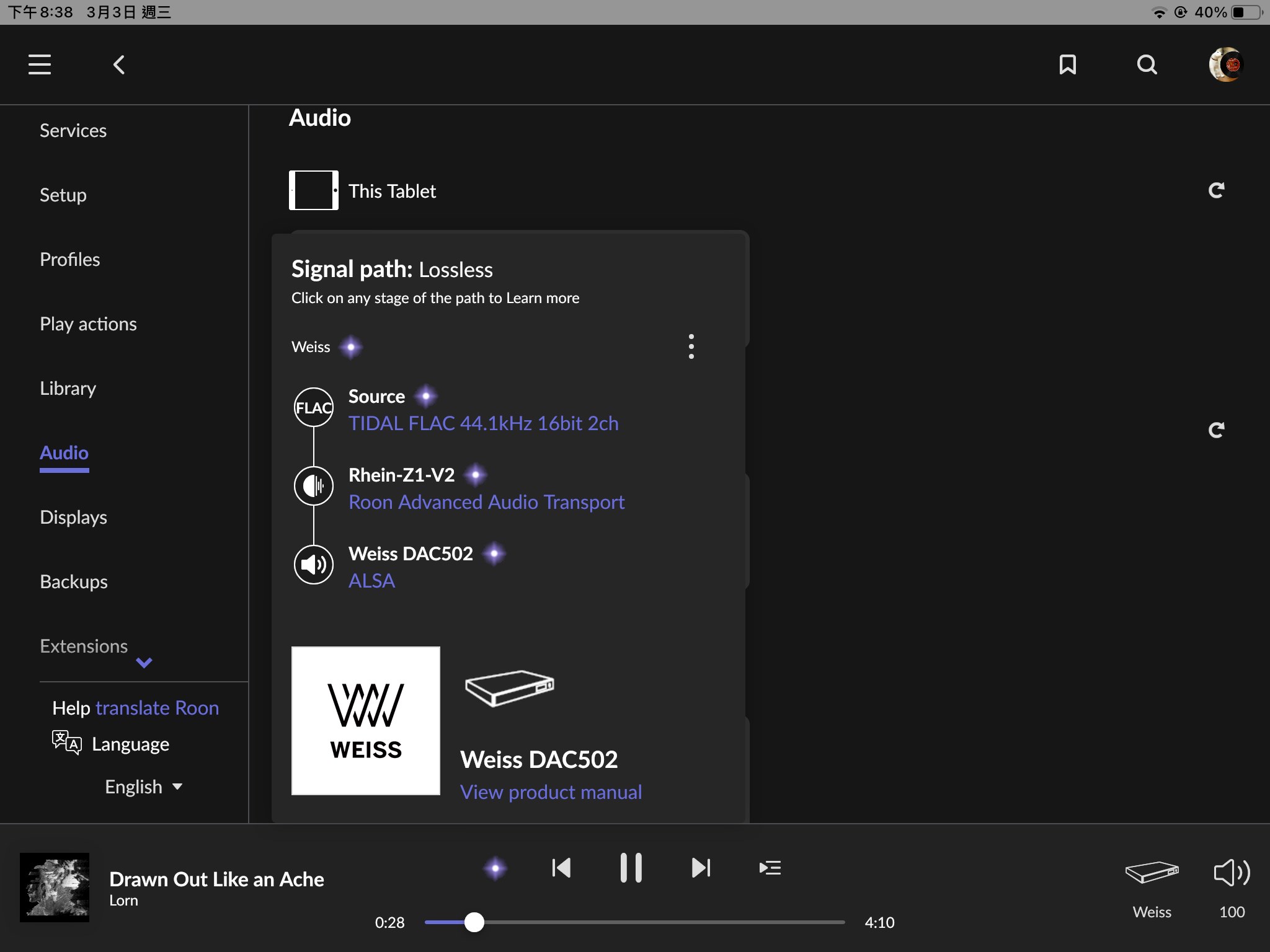The width and height of the screenshot is (1270, 952).
Task: Click the ALSA link
Action: pyautogui.click(x=371, y=581)
